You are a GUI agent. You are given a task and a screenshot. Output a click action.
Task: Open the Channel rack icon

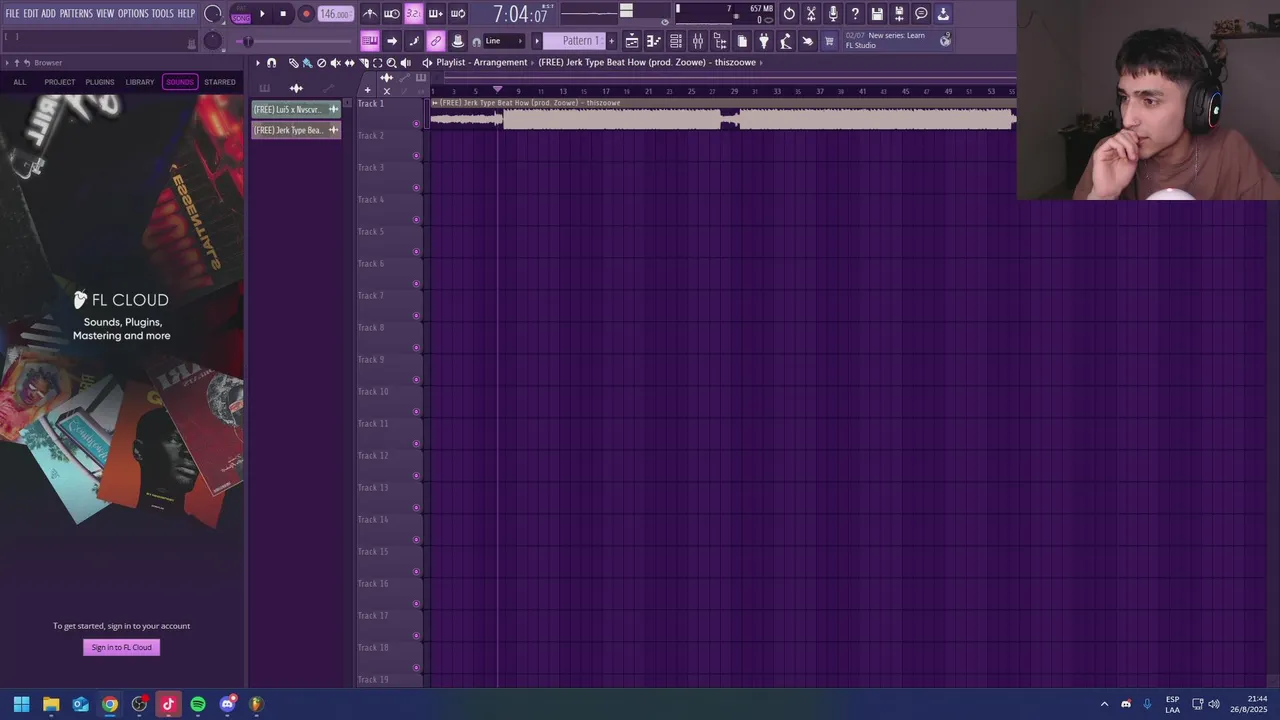click(x=675, y=41)
